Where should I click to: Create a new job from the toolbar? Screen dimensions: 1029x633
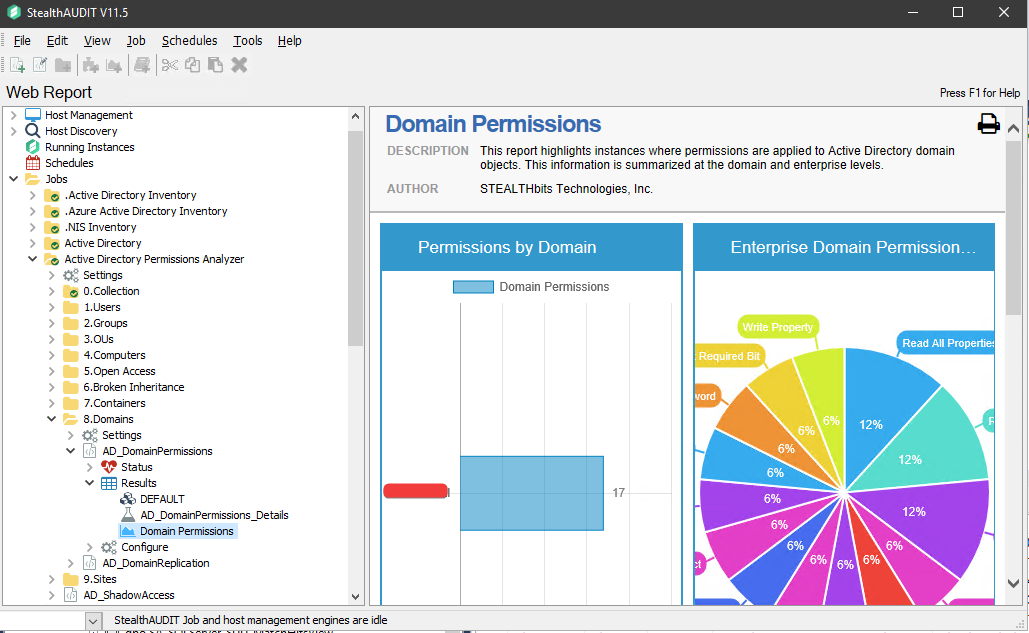tap(17, 64)
